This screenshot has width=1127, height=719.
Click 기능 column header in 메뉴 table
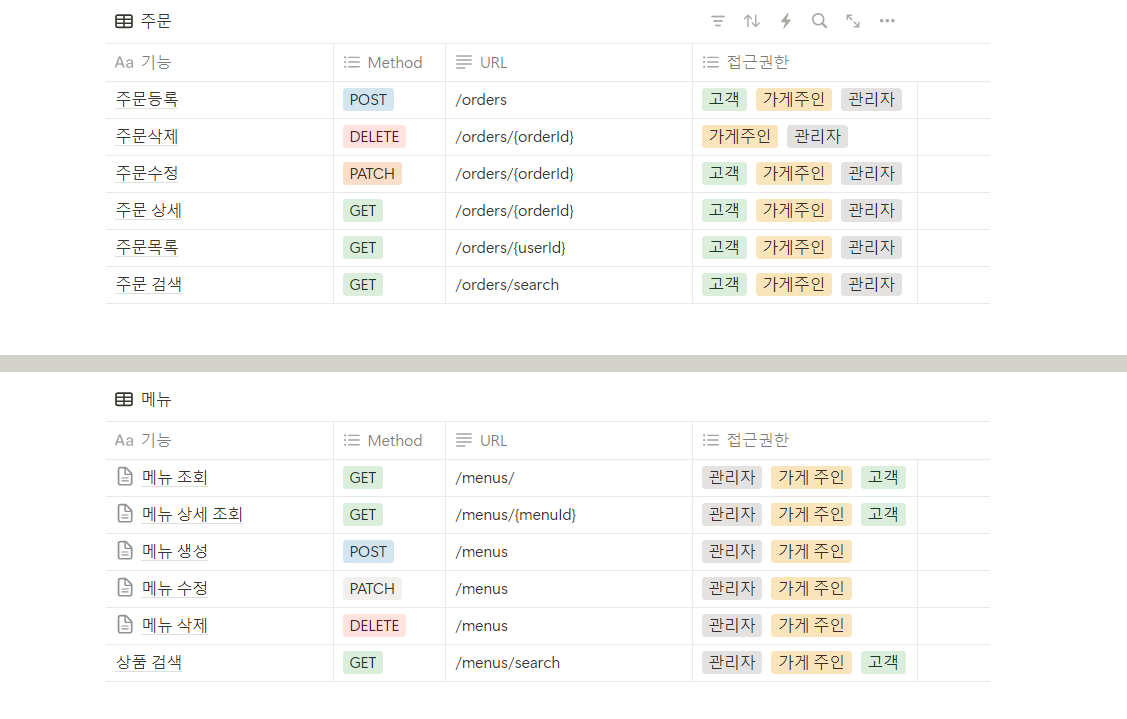pos(219,440)
